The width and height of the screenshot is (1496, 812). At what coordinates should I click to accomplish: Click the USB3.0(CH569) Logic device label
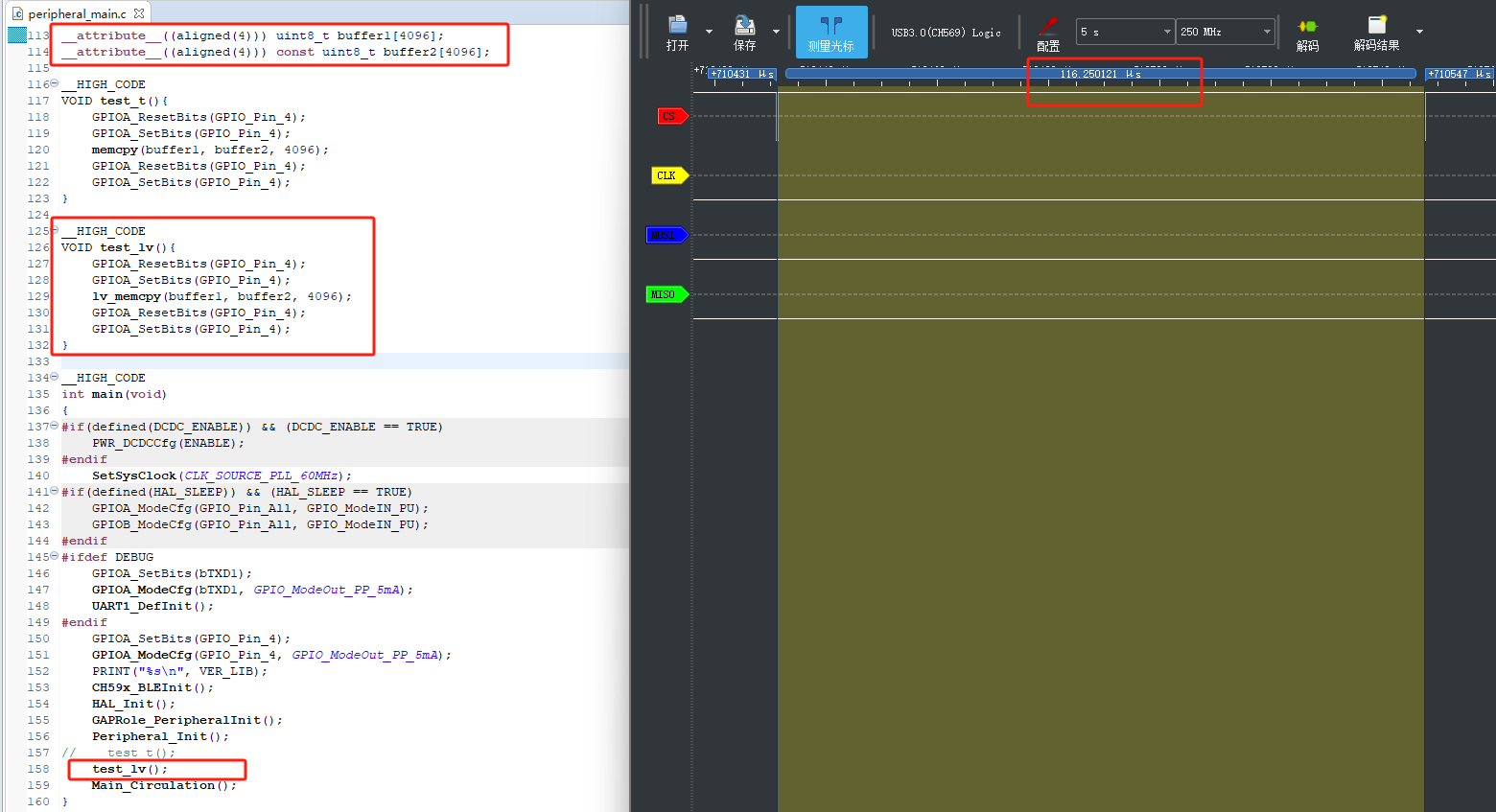[x=946, y=33]
